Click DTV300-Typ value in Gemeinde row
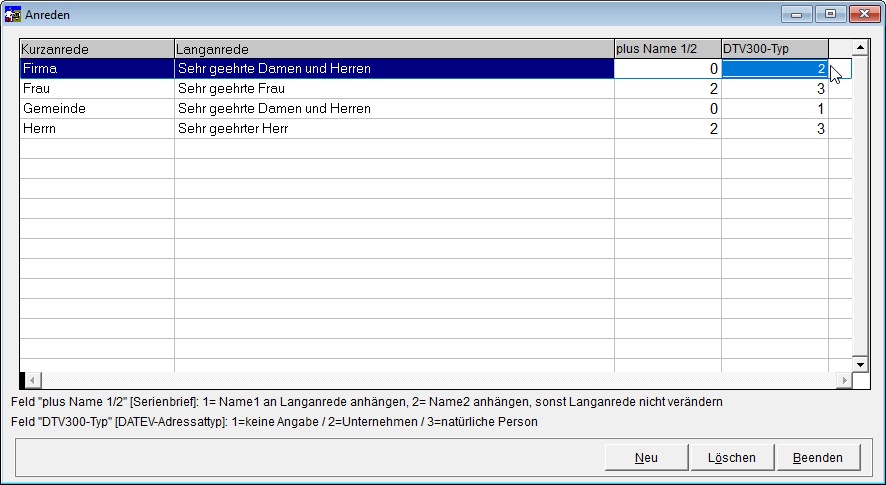886x485 pixels. [x=775, y=109]
